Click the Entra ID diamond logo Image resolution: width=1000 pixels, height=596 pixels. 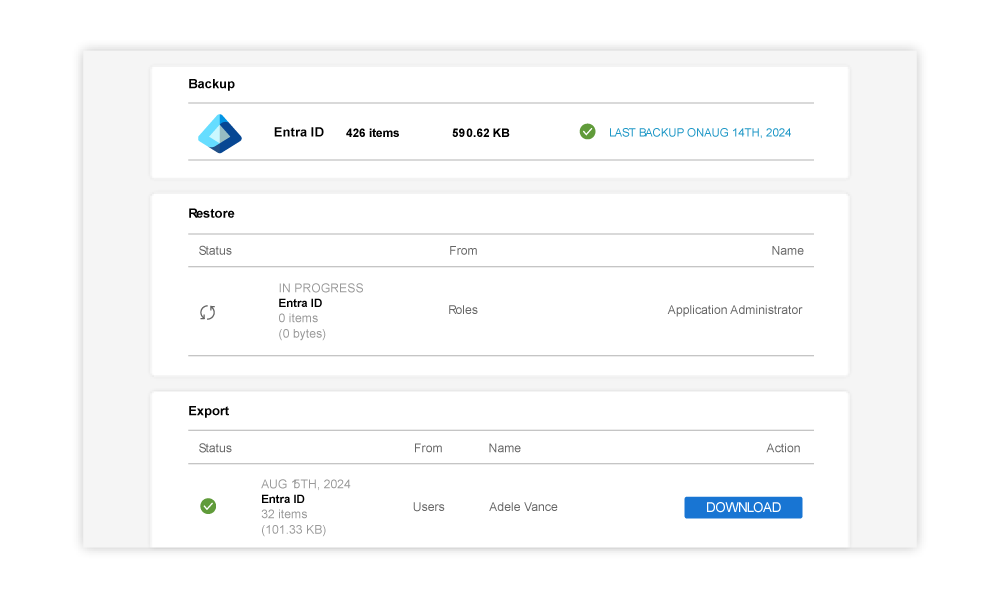pyautogui.click(x=220, y=133)
